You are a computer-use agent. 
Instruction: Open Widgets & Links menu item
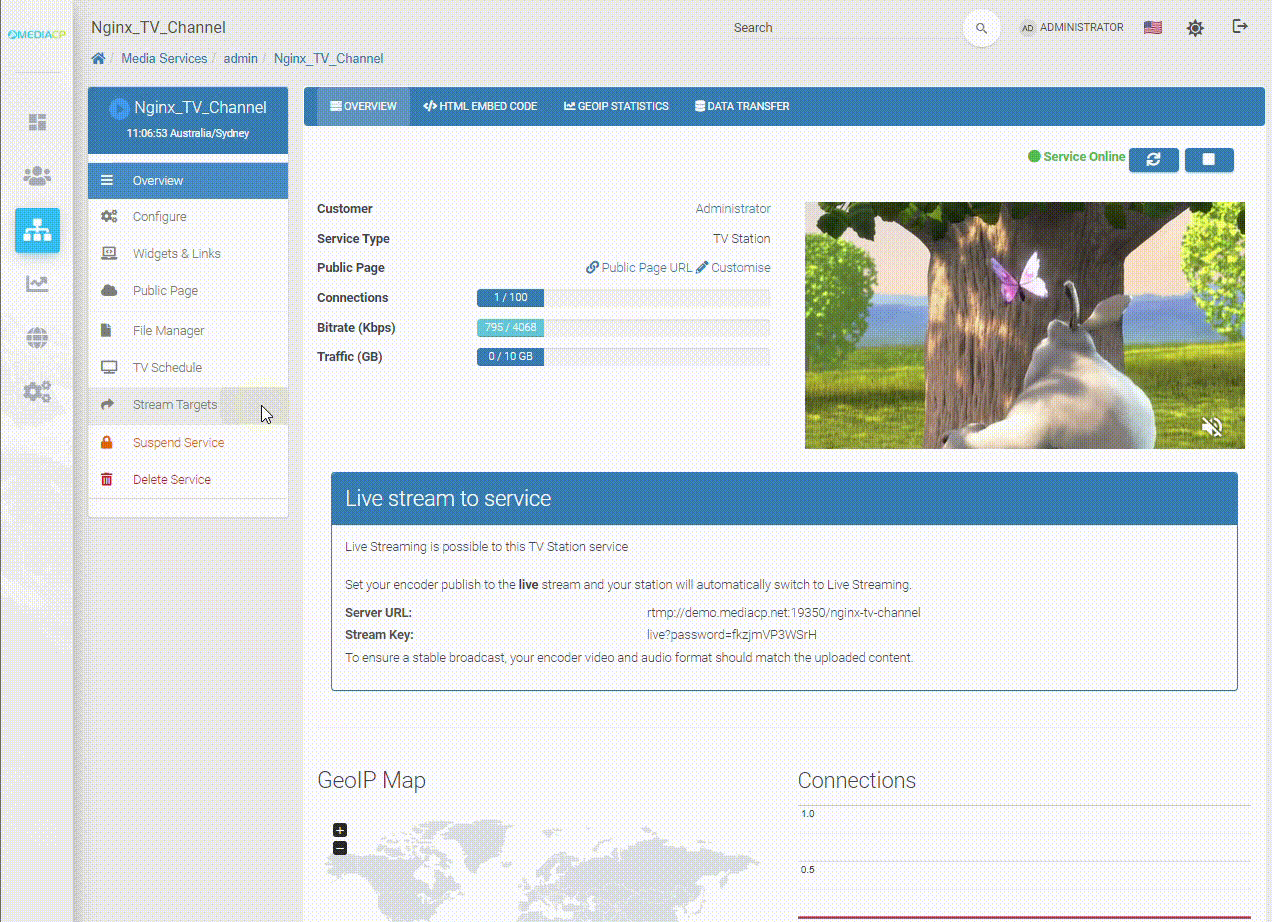click(188, 253)
